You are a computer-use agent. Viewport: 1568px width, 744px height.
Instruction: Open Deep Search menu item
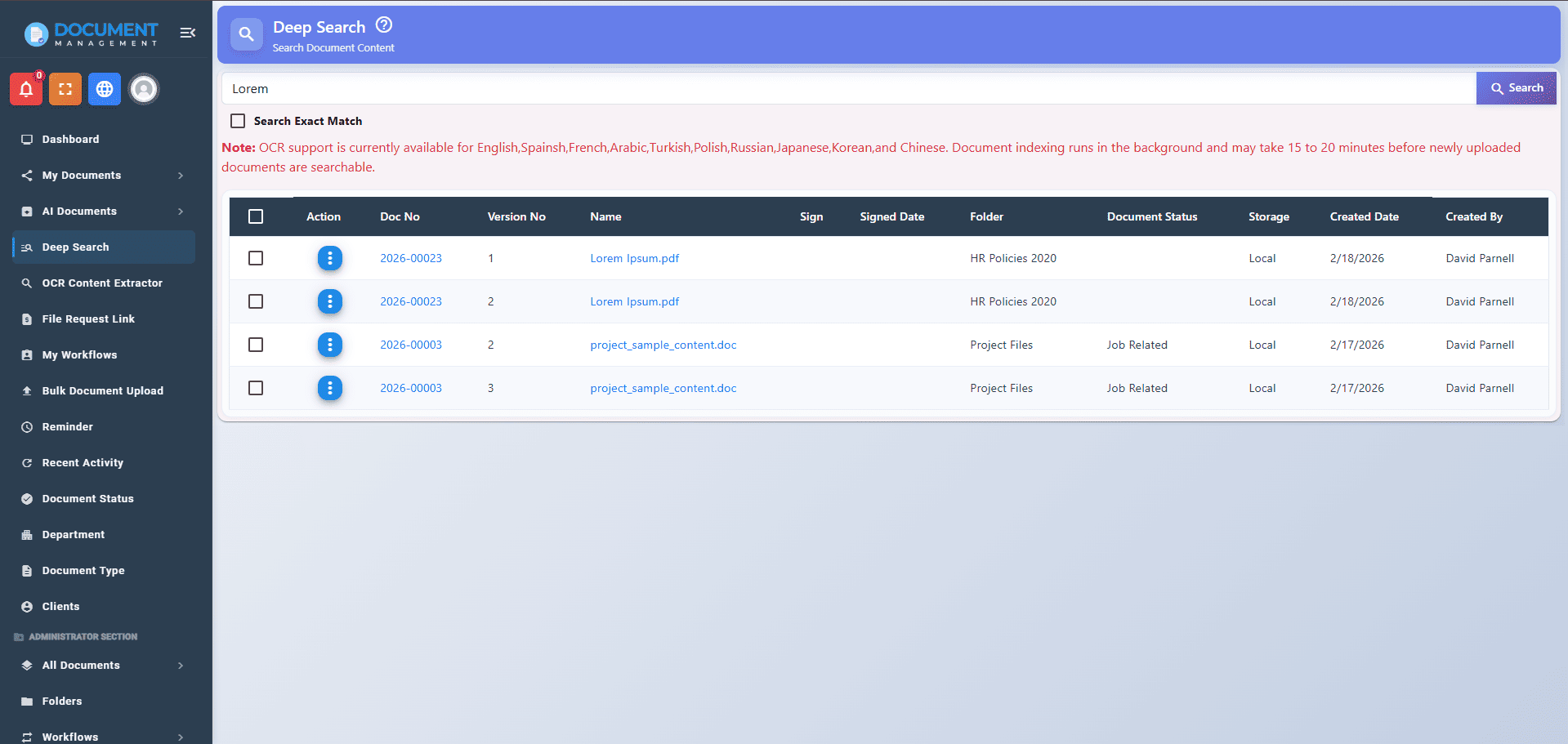pos(104,247)
